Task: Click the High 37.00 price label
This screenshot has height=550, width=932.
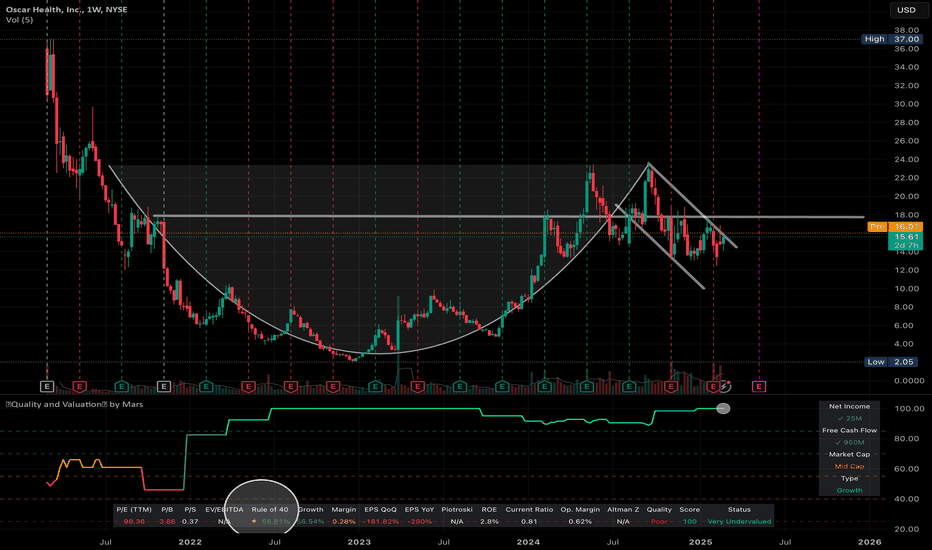Action: pos(892,39)
